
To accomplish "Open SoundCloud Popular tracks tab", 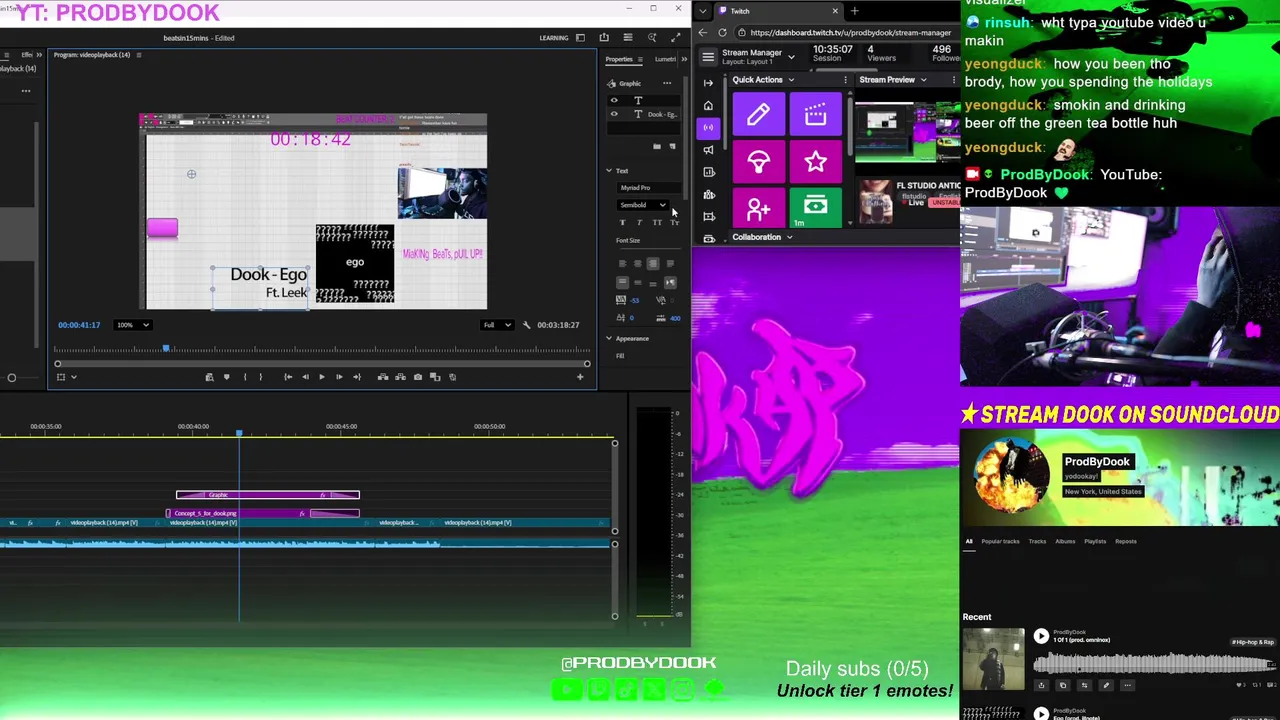I will coord(1000,542).
